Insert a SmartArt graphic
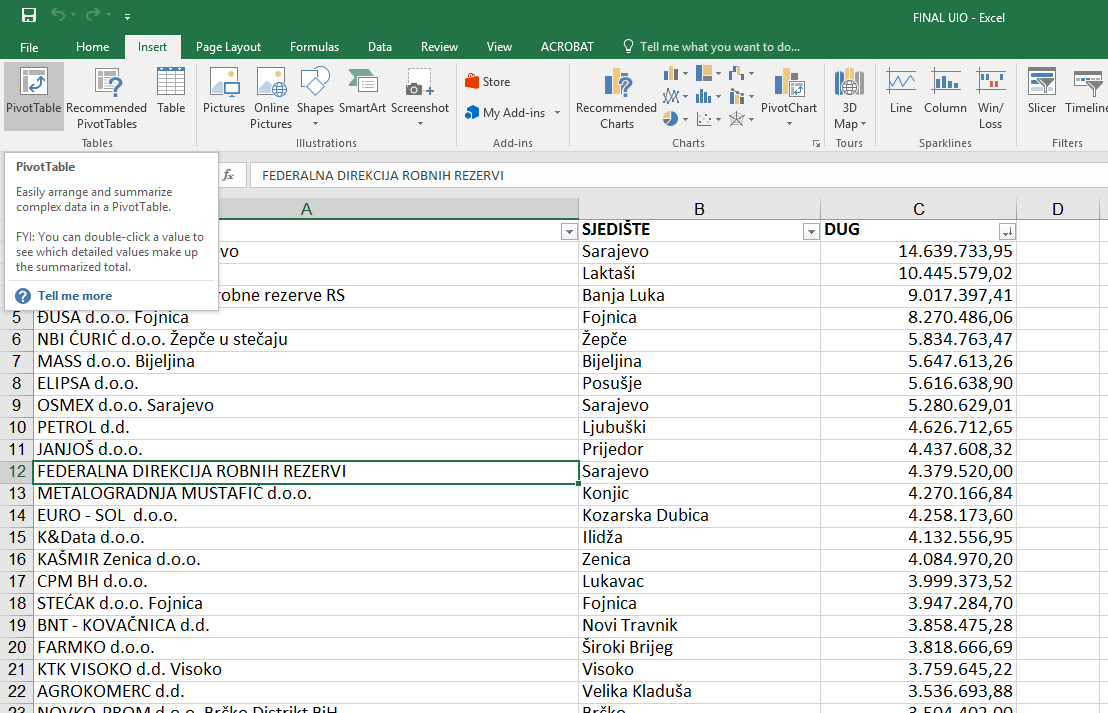1108x713 pixels. (363, 90)
